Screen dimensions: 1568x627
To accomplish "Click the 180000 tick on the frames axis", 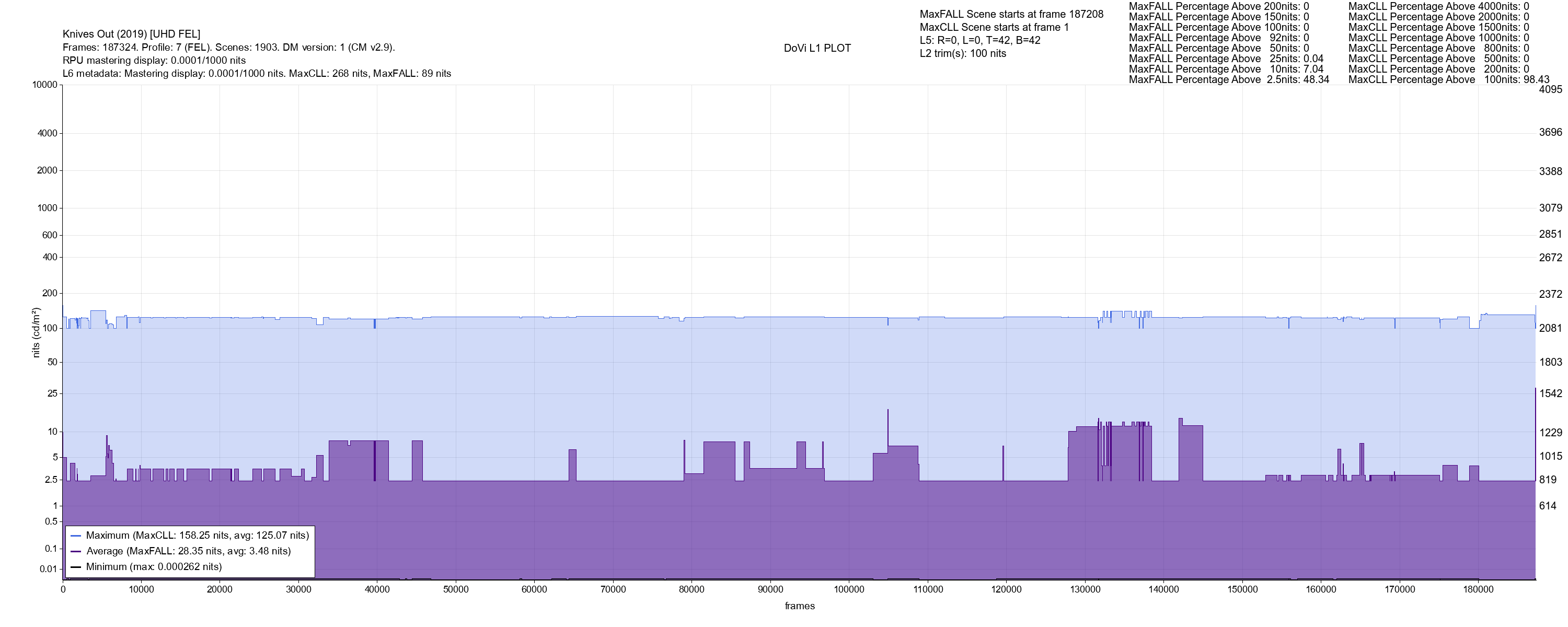I will coord(1478,589).
